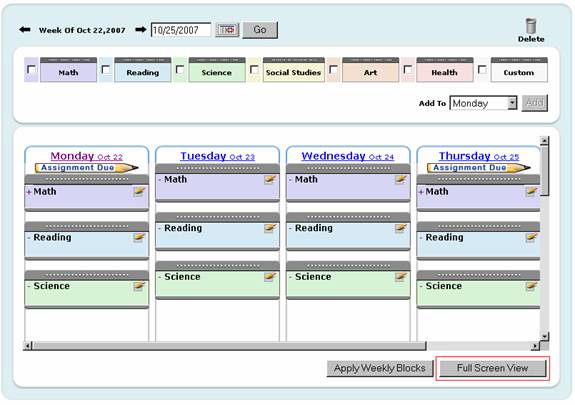Expand Thursday's Math block with plus sign

(421, 192)
